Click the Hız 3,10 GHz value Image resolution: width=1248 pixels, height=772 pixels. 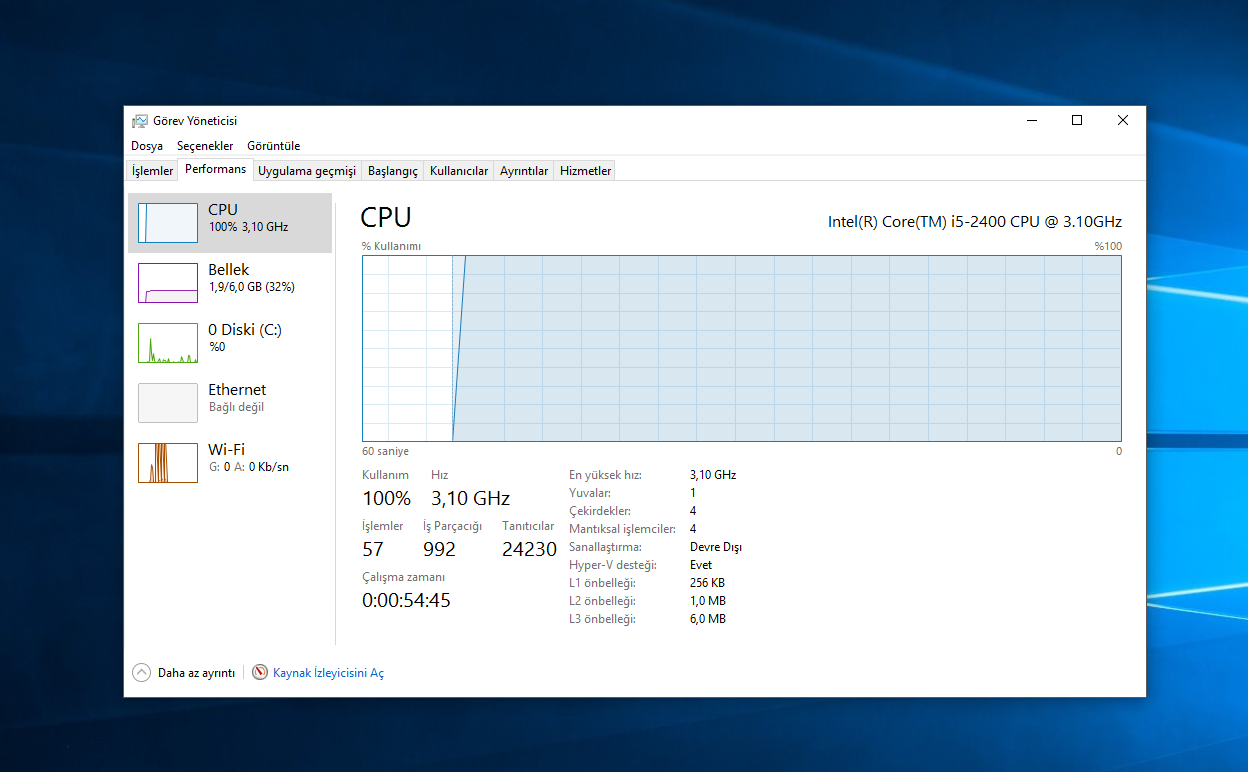coord(470,498)
